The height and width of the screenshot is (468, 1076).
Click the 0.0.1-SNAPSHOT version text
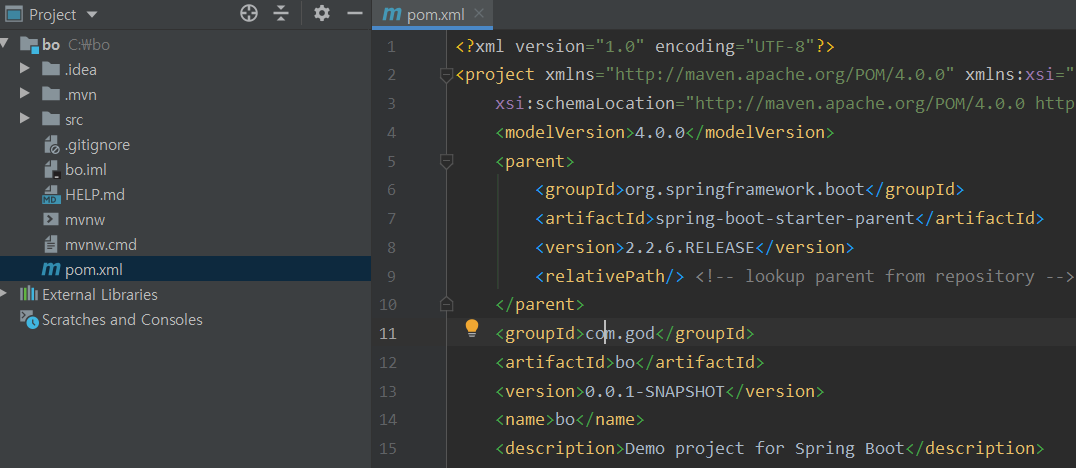[x=655, y=391]
